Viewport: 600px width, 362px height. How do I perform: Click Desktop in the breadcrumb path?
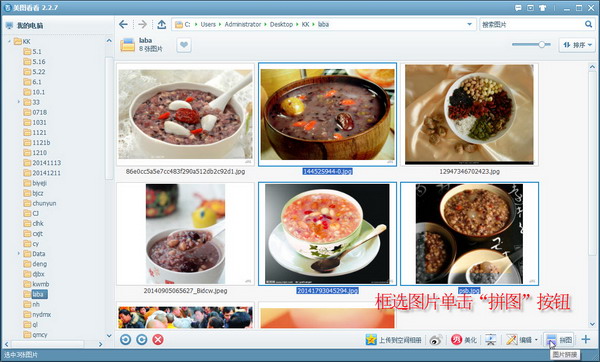281,24
